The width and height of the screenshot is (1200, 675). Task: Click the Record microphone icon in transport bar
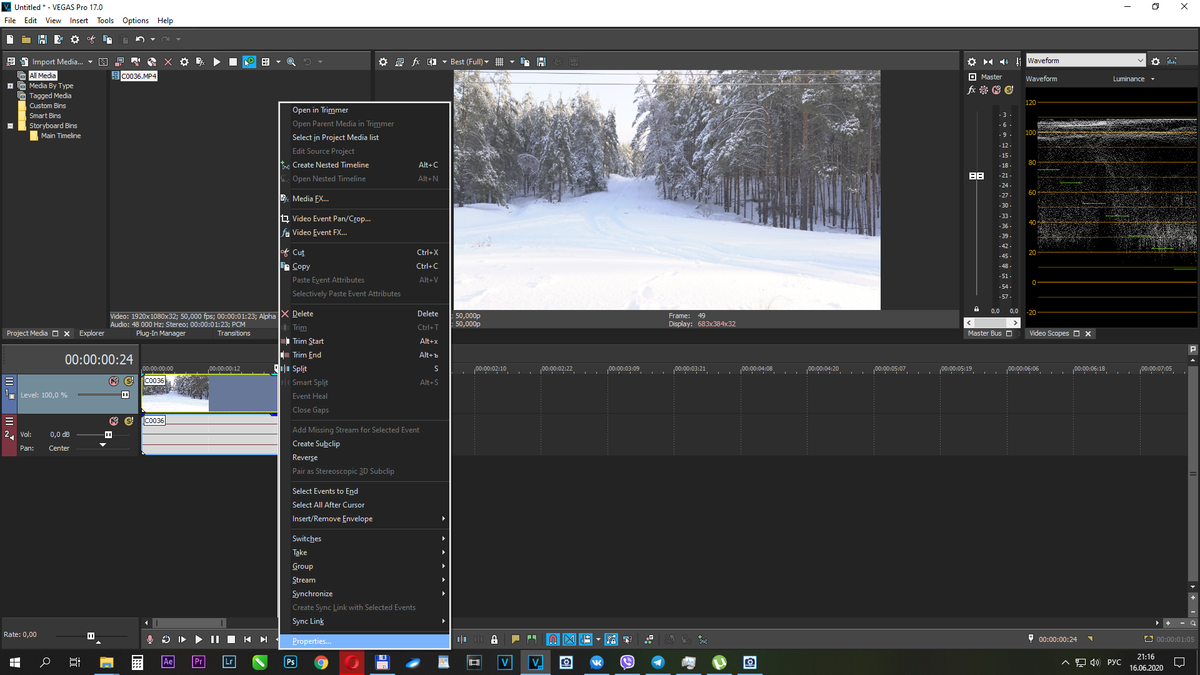coord(149,639)
